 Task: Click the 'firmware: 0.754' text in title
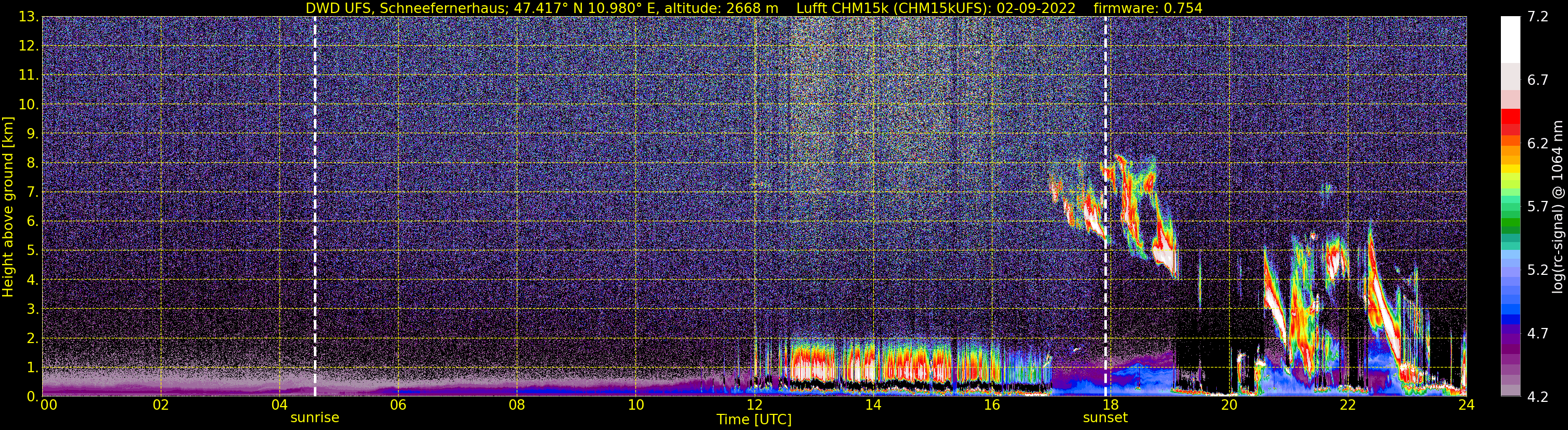(x=1148, y=8)
